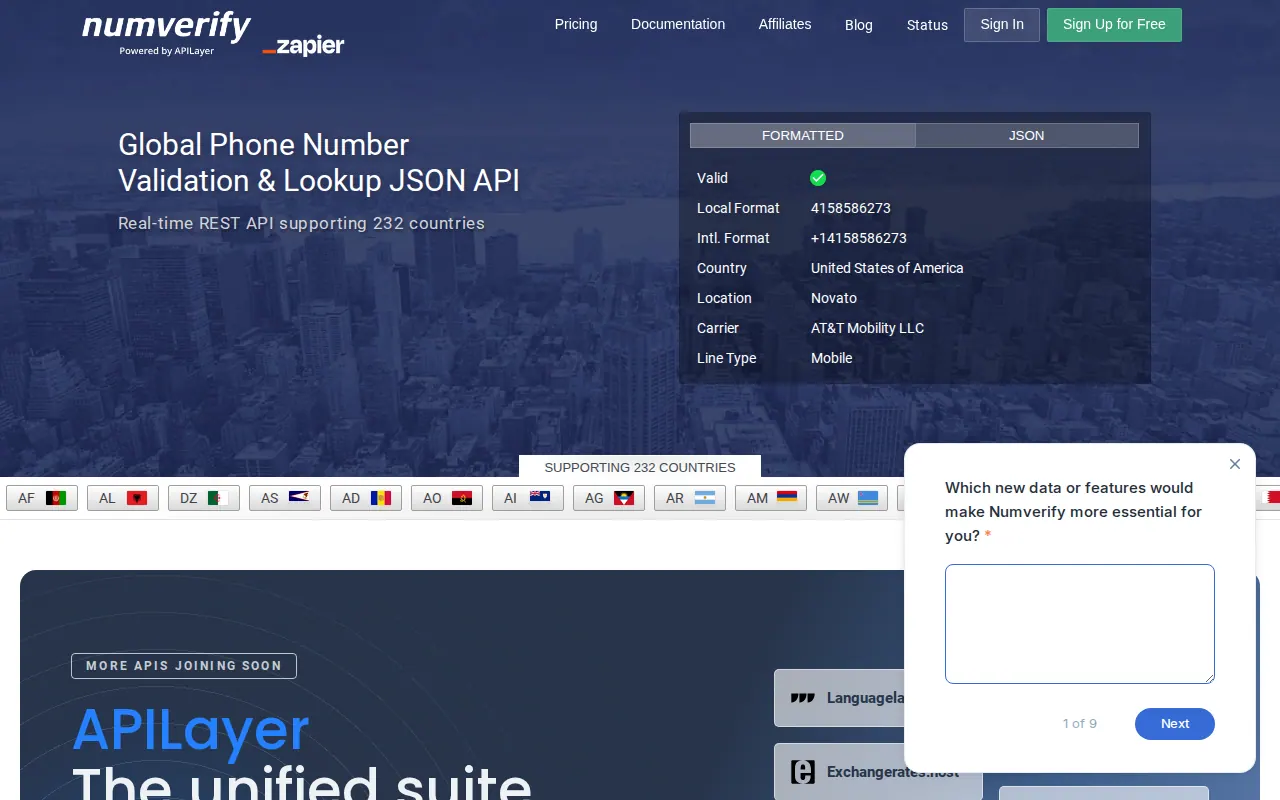The width and height of the screenshot is (1280, 800).
Task: Check the Status page
Action: pos(927,25)
